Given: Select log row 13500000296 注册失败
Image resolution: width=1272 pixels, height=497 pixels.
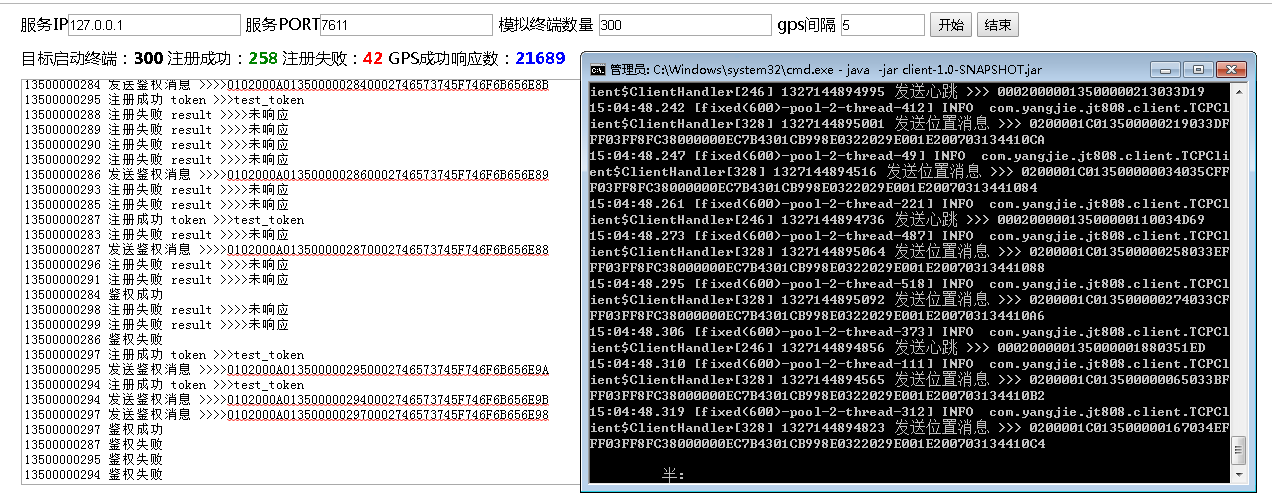Looking at the screenshot, I should [156, 265].
